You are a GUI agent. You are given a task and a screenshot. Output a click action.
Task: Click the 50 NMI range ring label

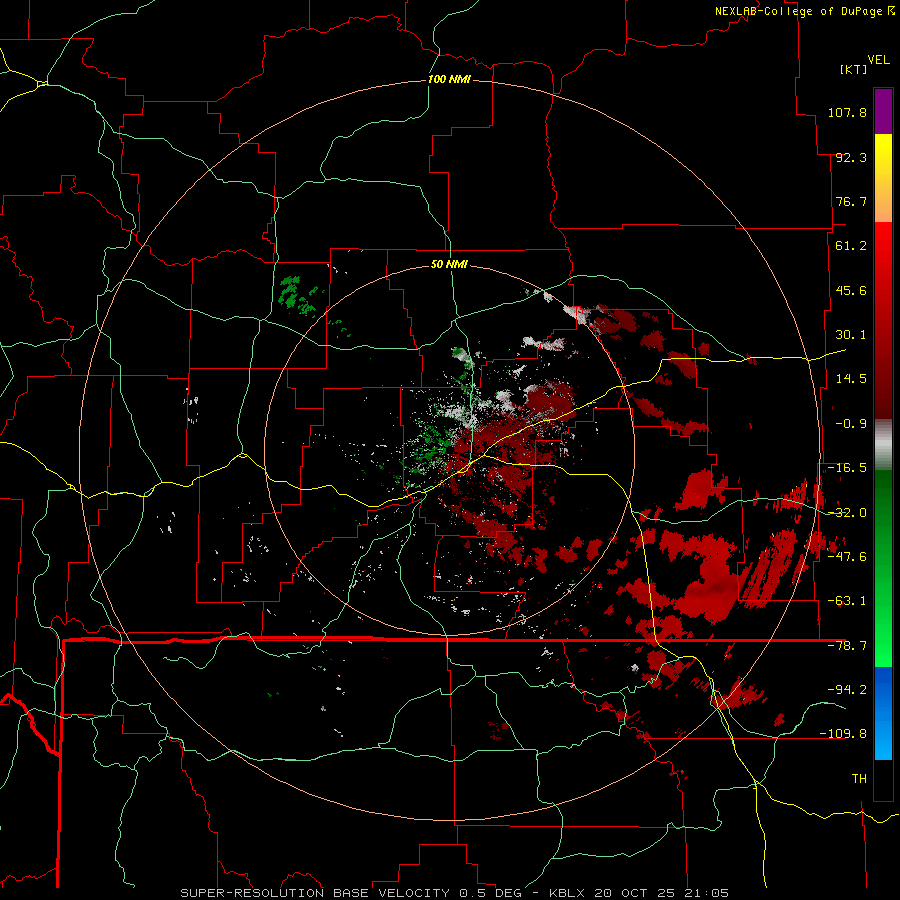coord(449,265)
